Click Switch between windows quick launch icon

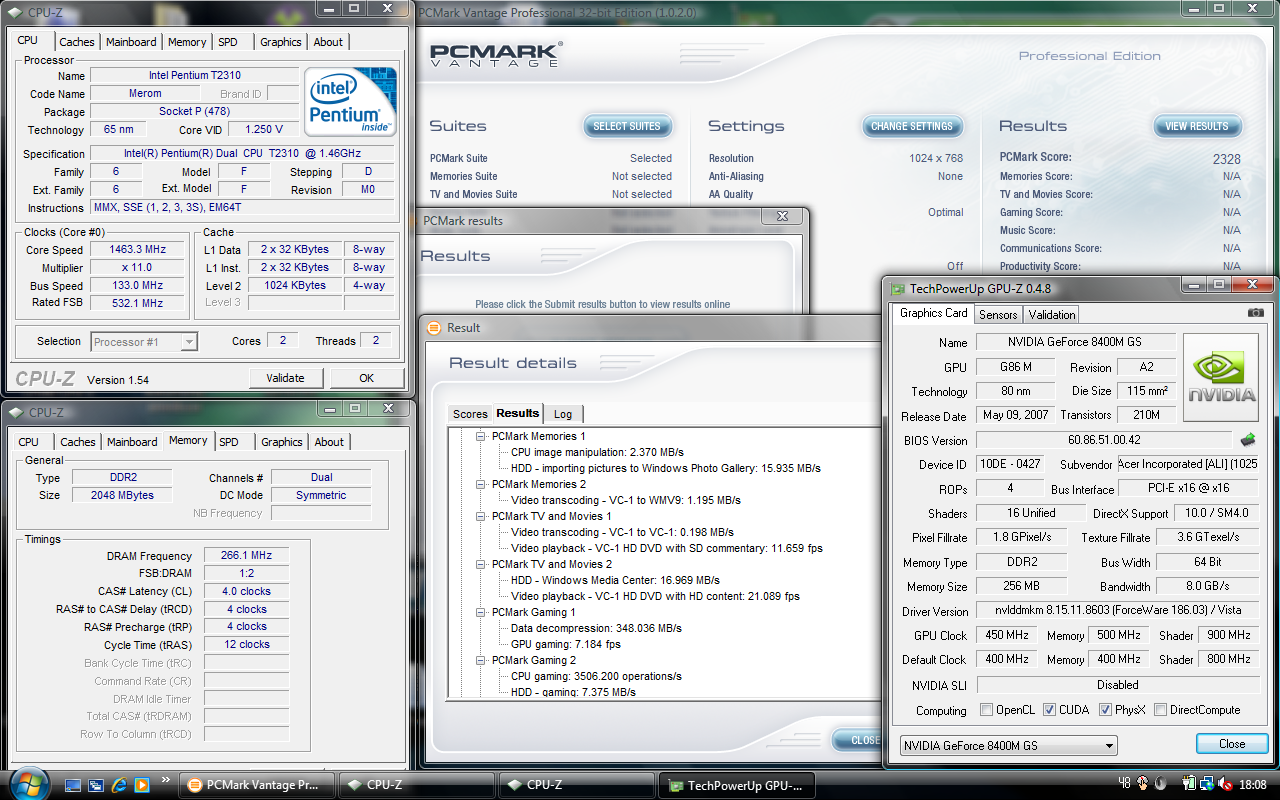pos(97,785)
